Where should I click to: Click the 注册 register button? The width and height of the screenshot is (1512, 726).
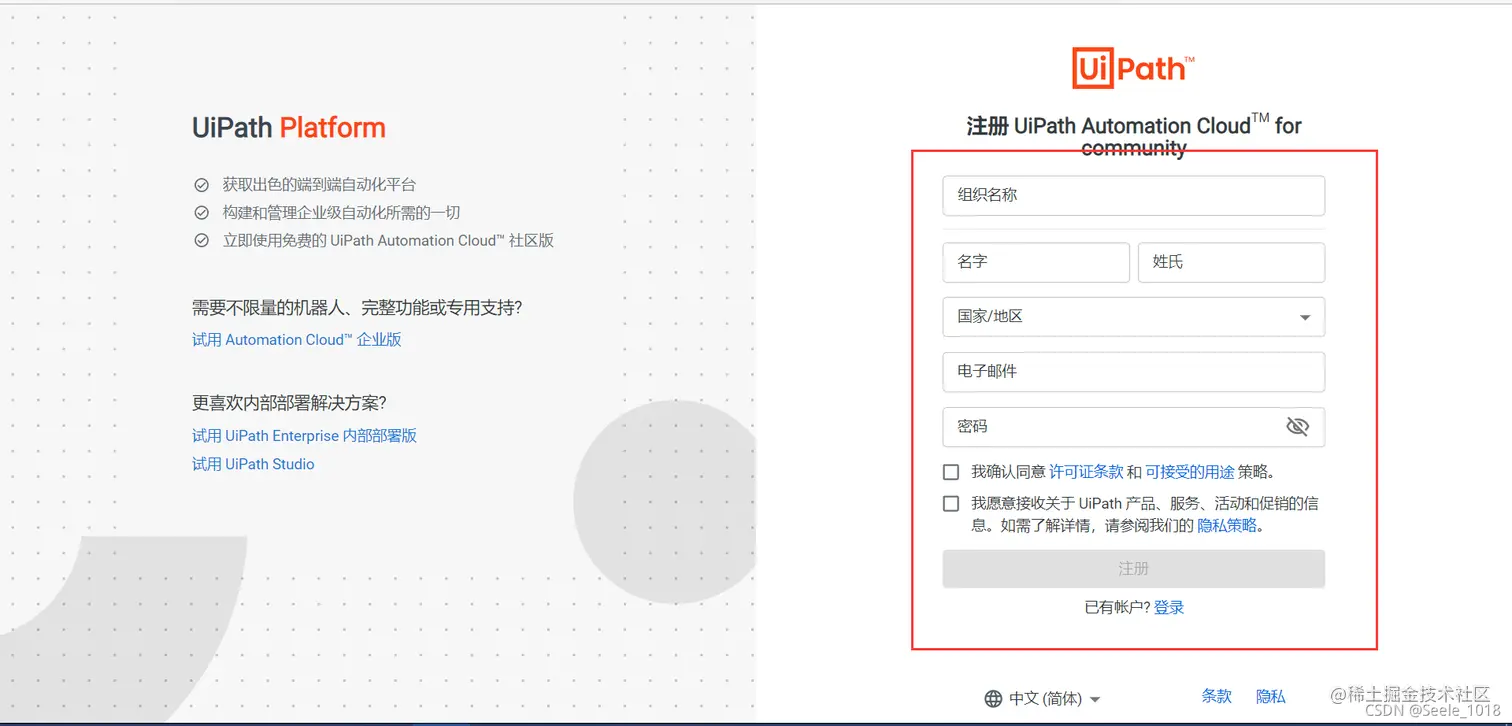[1133, 568]
